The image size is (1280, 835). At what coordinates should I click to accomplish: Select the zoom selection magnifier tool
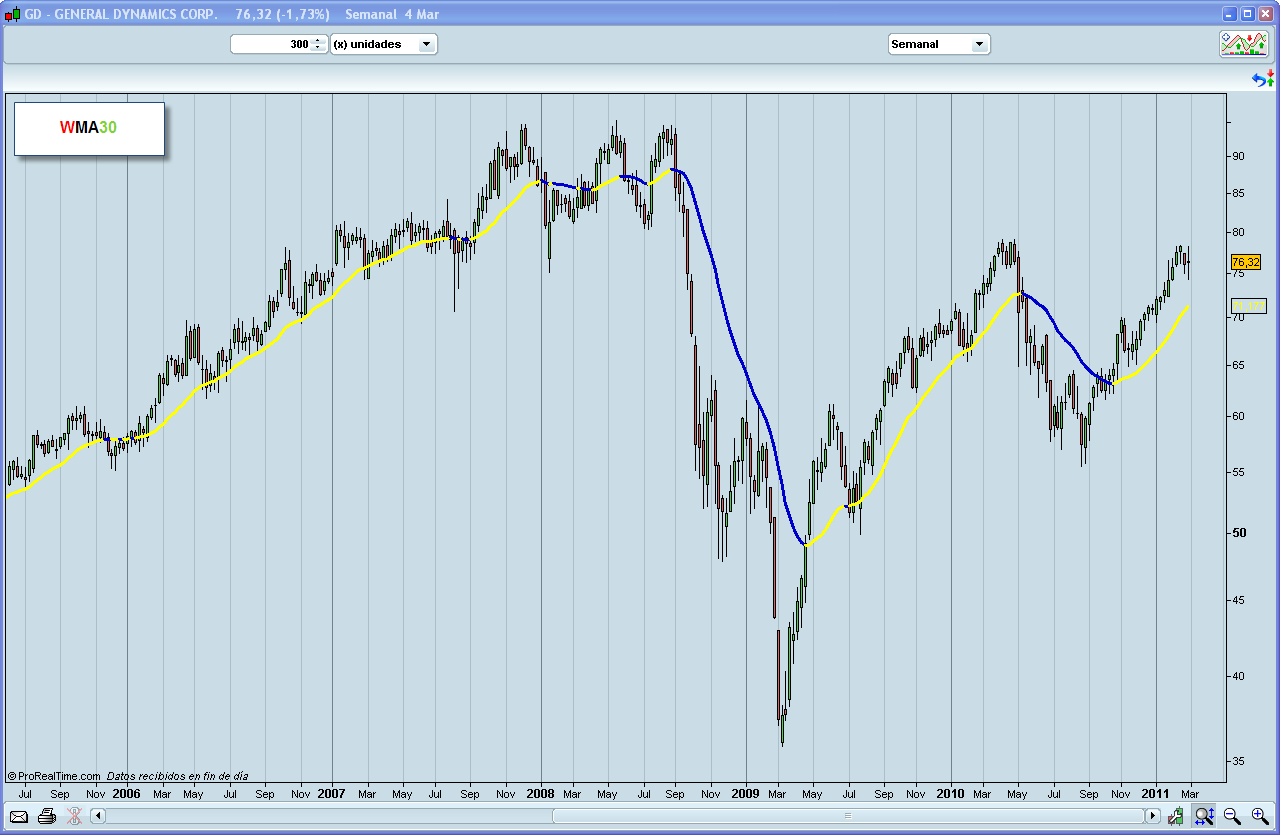(1204, 816)
